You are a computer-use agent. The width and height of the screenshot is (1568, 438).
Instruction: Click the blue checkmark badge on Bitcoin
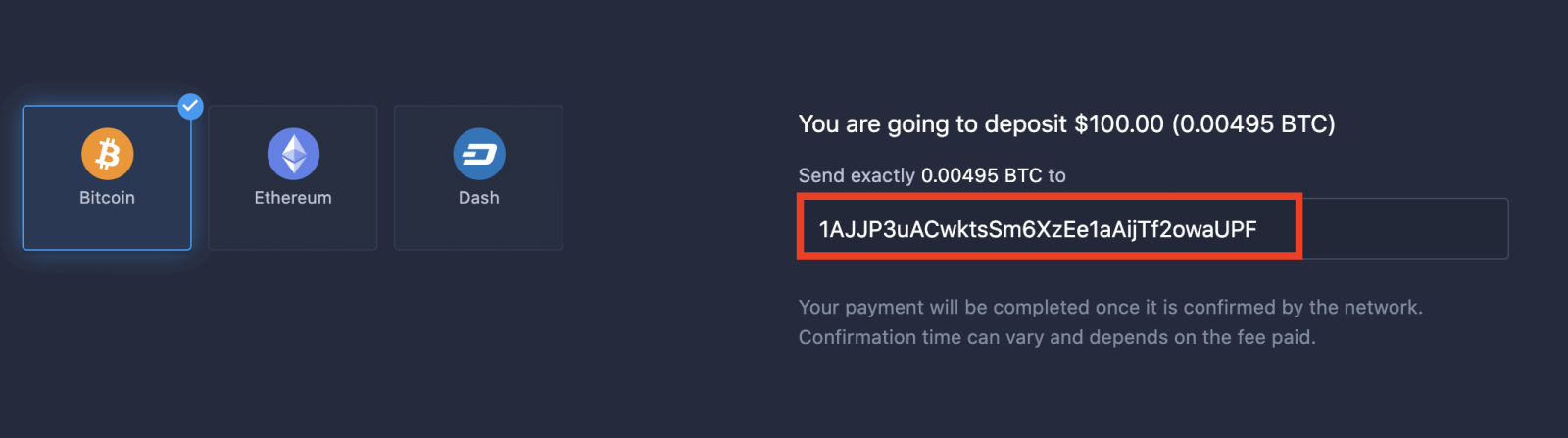tap(190, 106)
